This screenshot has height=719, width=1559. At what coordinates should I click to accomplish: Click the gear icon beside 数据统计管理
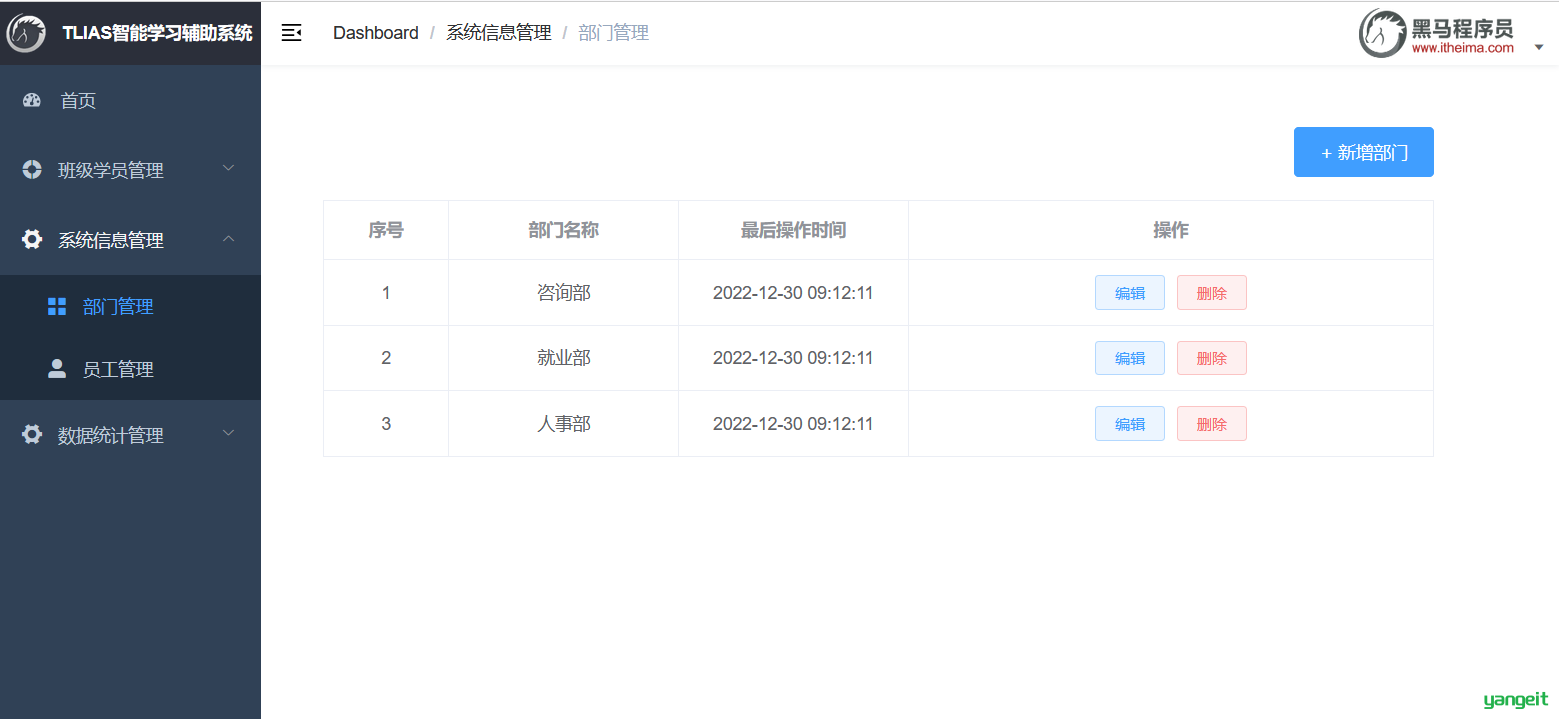(x=32, y=435)
